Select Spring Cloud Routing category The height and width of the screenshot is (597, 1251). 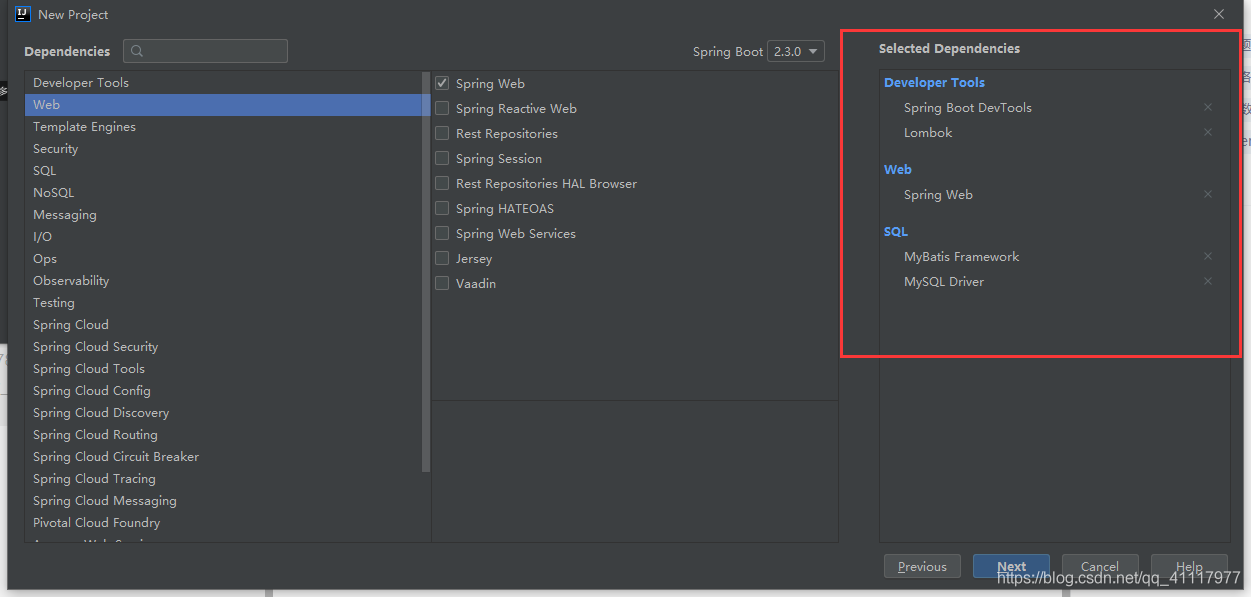click(x=223, y=434)
